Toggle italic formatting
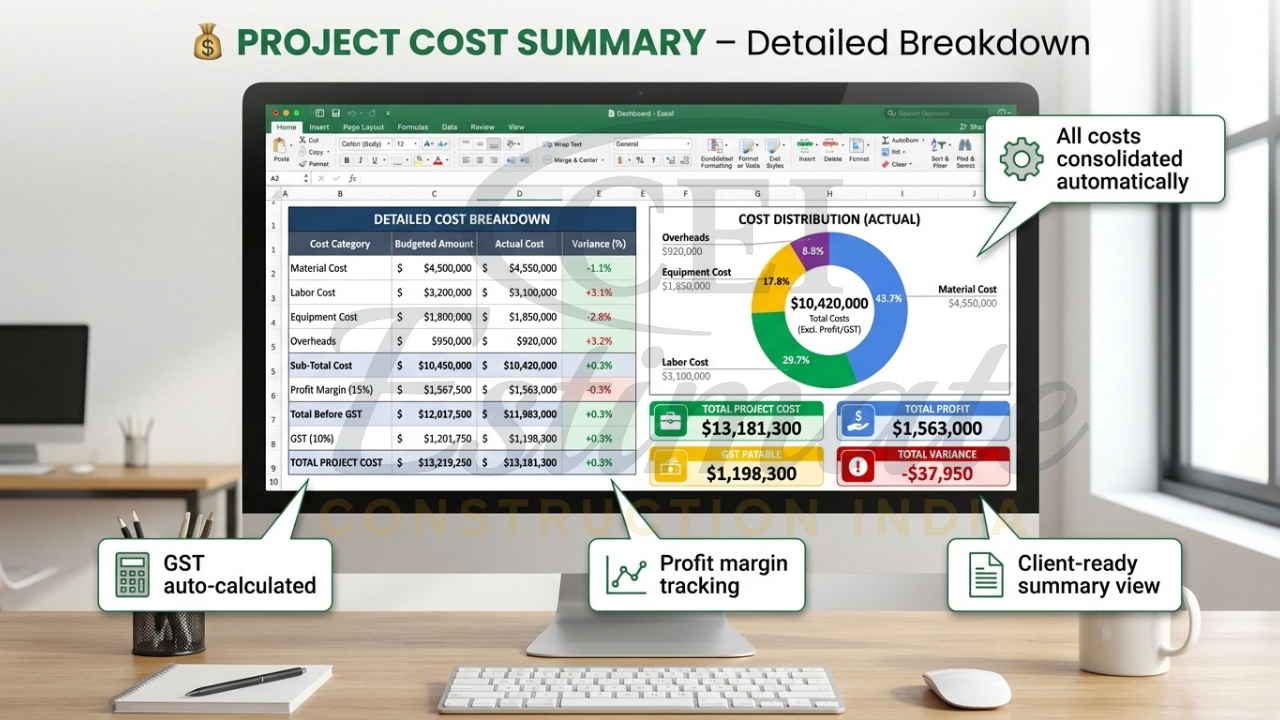The height and width of the screenshot is (720, 1280). point(361,160)
